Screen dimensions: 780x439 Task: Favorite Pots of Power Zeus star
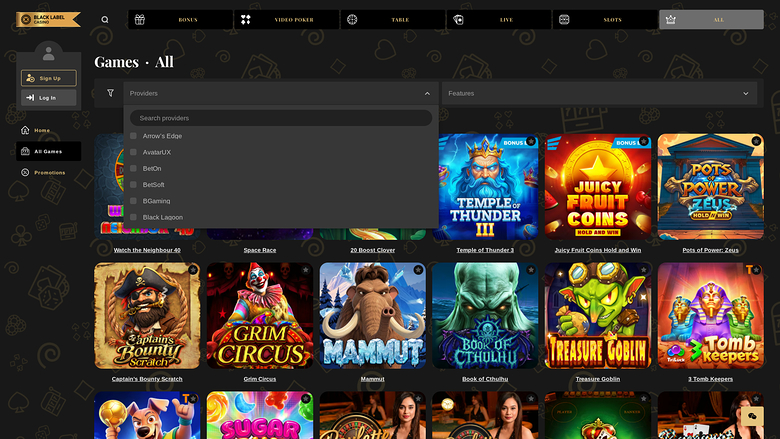(756, 141)
